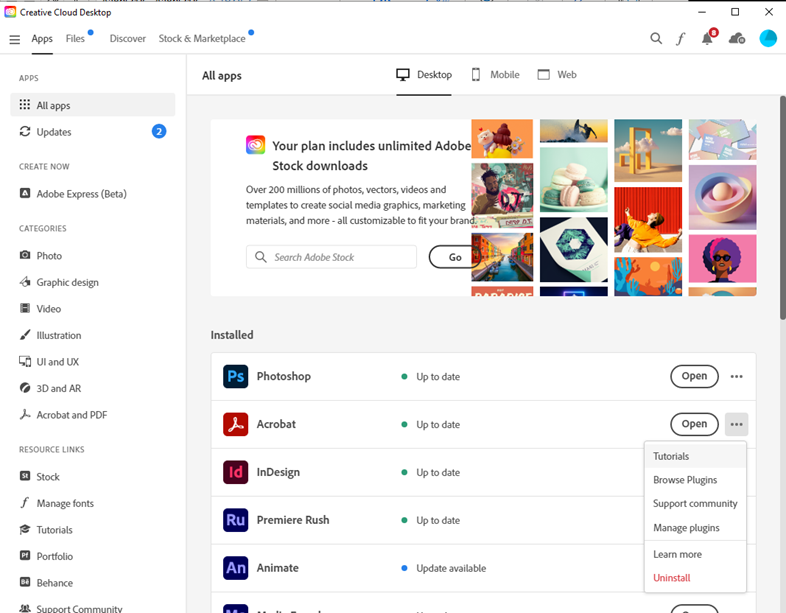Select the Video category
786x613 pixels.
tap(40, 309)
